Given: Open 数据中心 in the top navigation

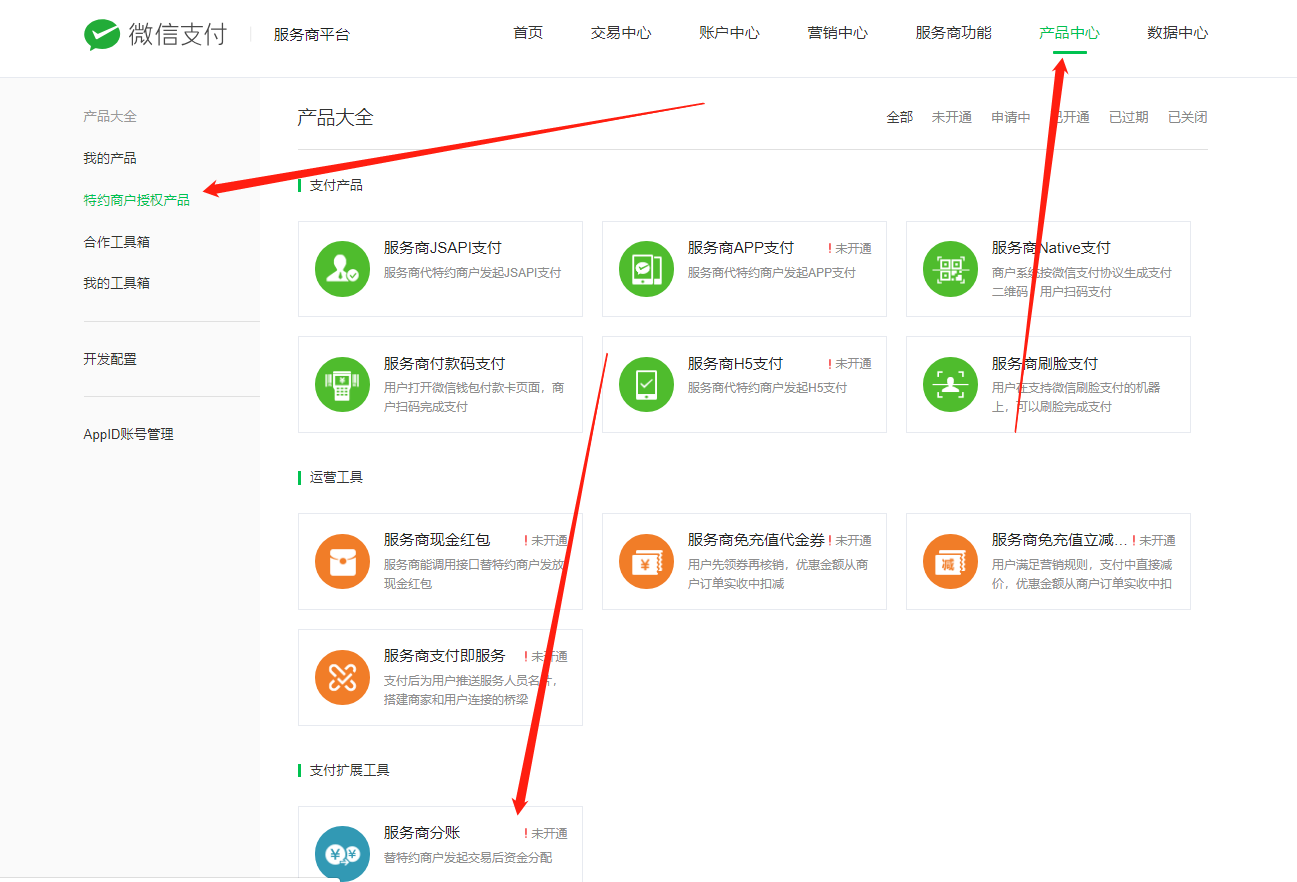Looking at the screenshot, I should (x=1177, y=33).
